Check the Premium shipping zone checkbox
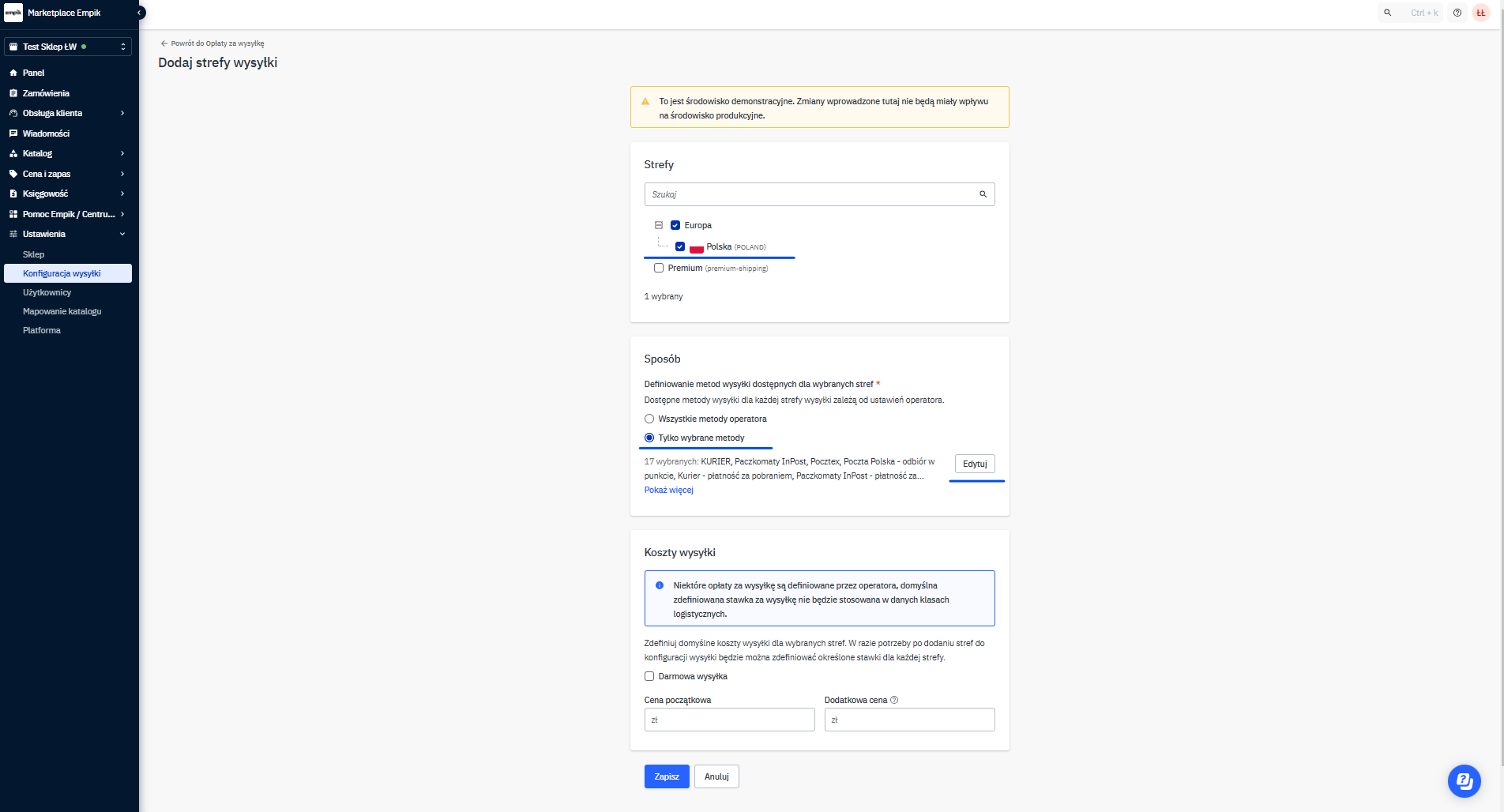1504x812 pixels. pyautogui.click(x=659, y=268)
